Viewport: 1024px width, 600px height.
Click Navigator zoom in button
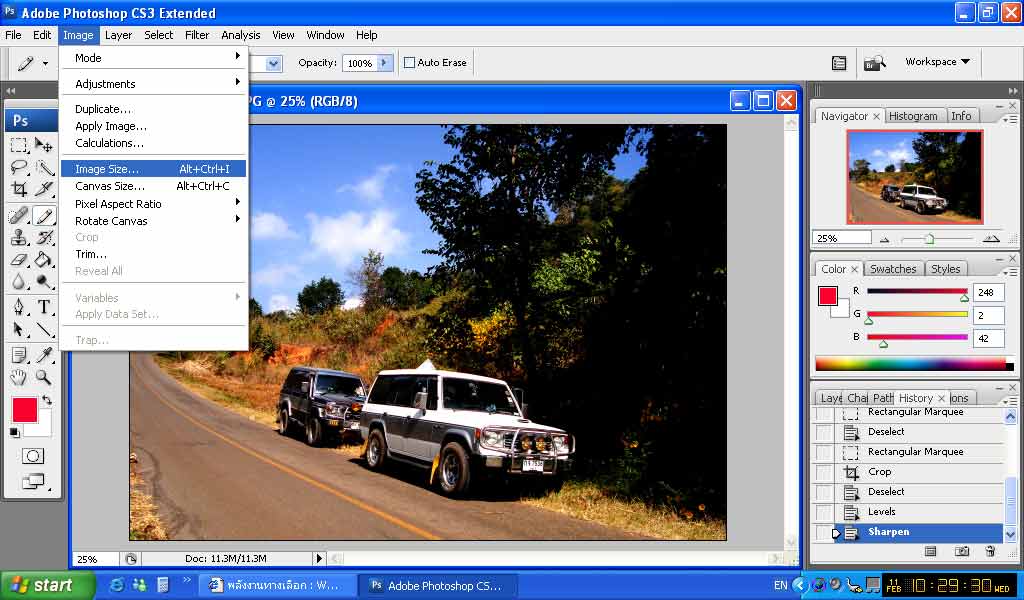click(991, 239)
